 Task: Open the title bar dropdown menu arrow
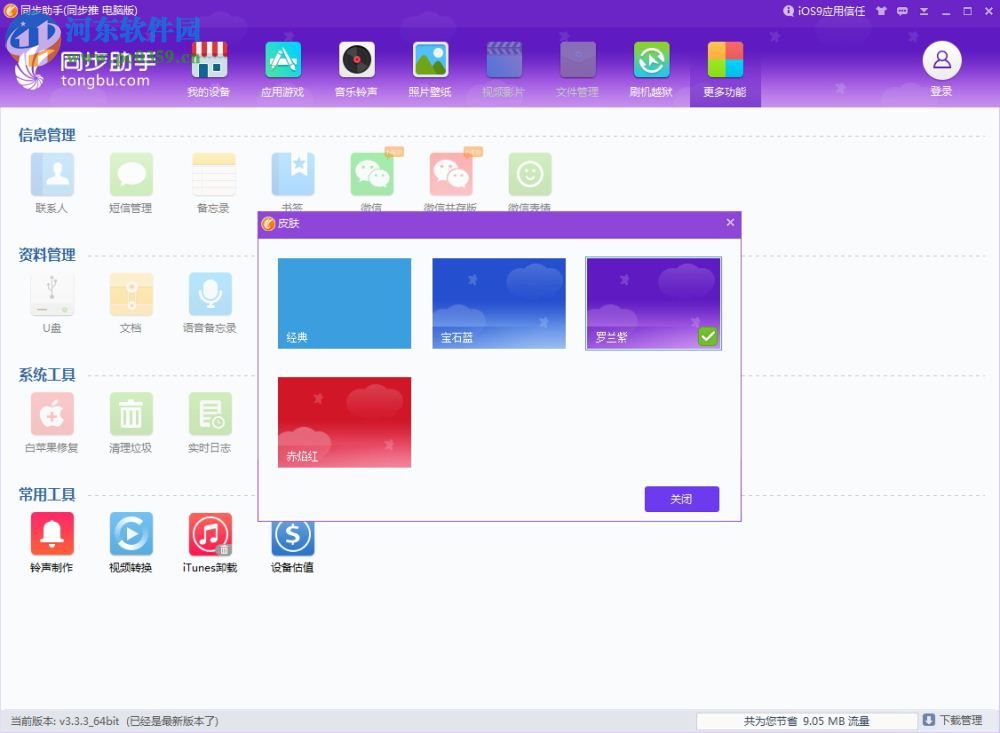pyautogui.click(x=924, y=11)
